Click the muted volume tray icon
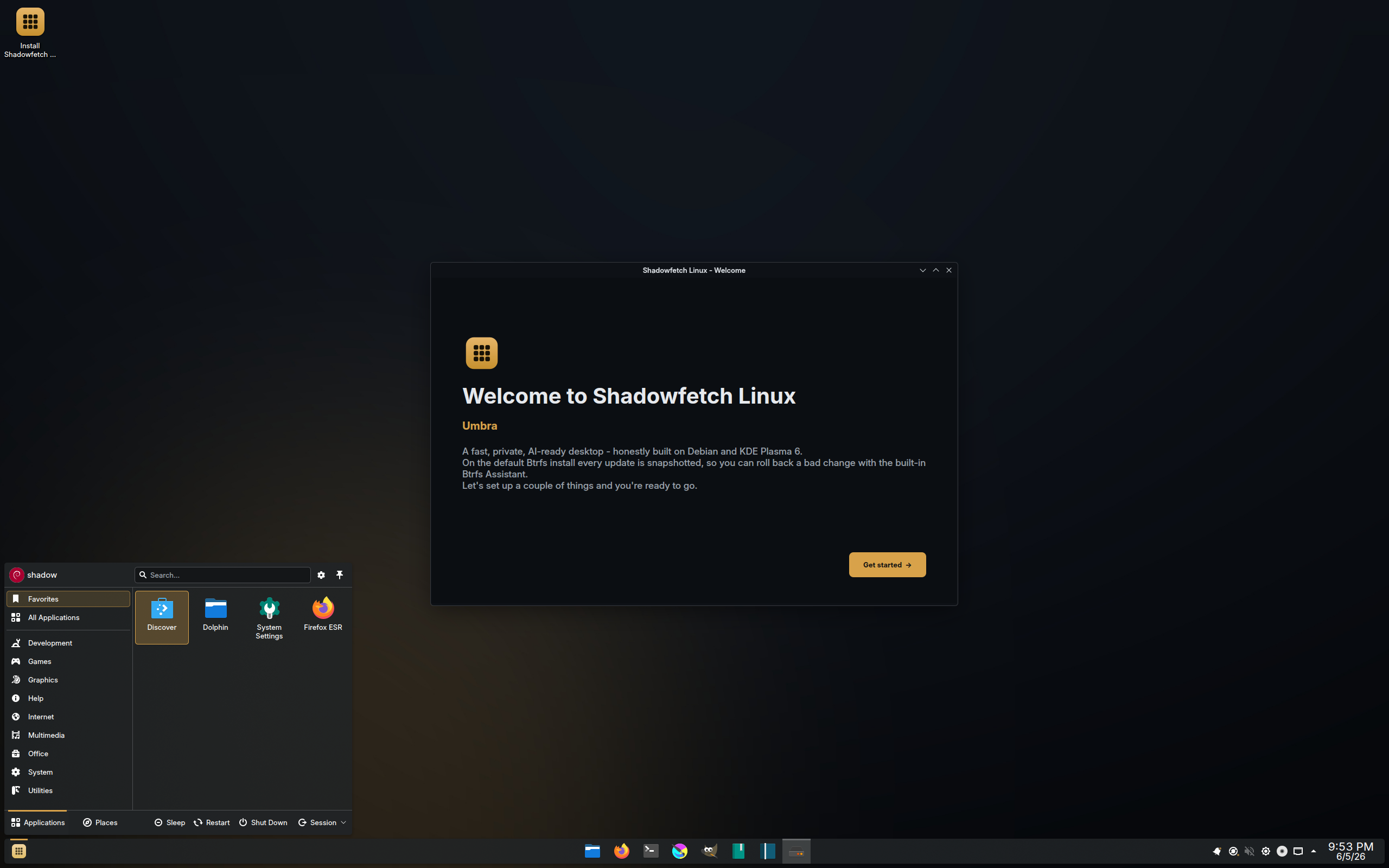This screenshot has height=868, width=1389. click(x=1249, y=851)
